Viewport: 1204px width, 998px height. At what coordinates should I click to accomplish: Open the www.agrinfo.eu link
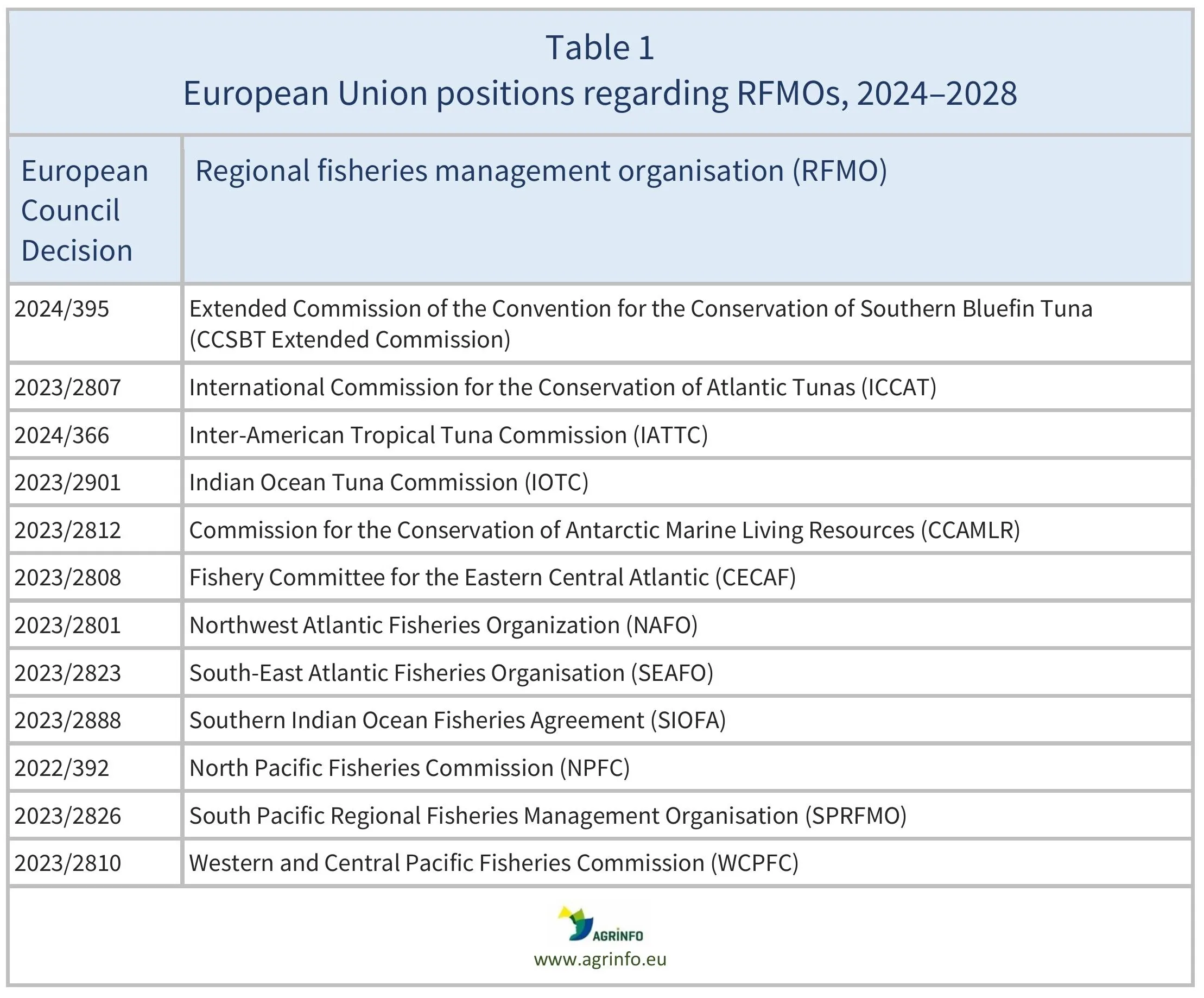point(600,959)
